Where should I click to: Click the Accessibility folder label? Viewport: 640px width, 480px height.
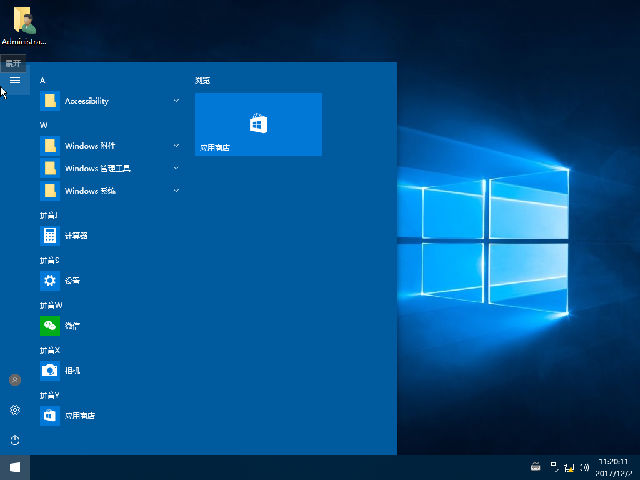click(87, 101)
